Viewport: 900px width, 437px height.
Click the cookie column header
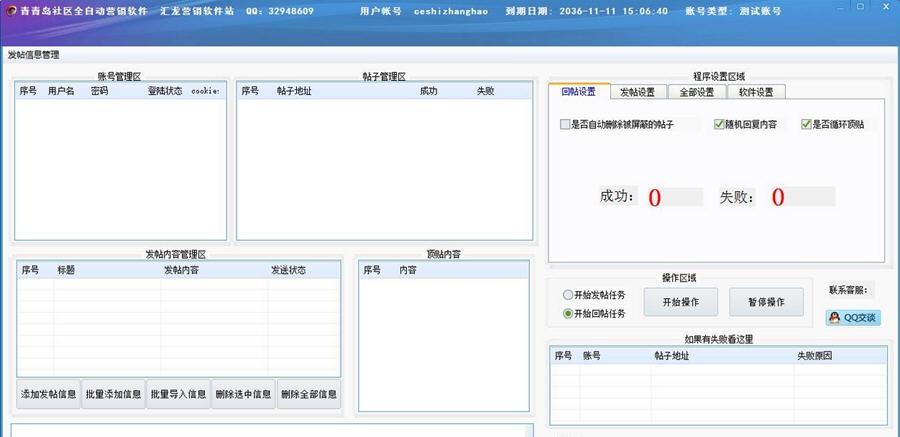point(205,91)
